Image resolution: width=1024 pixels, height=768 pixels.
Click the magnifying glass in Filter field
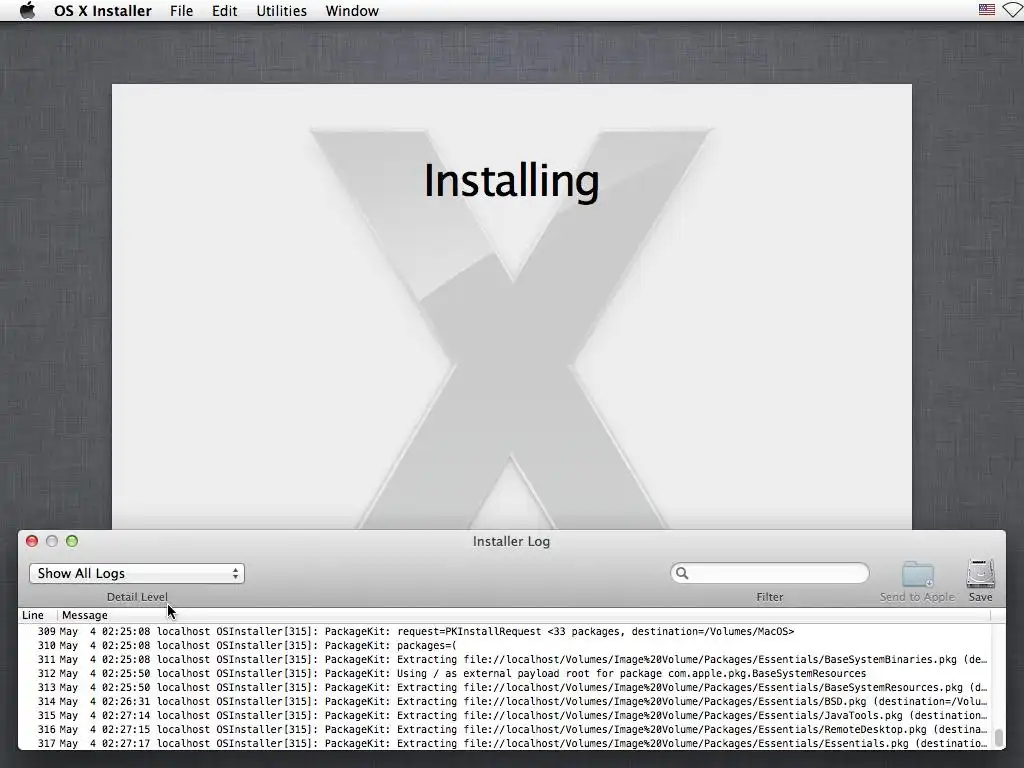(682, 573)
